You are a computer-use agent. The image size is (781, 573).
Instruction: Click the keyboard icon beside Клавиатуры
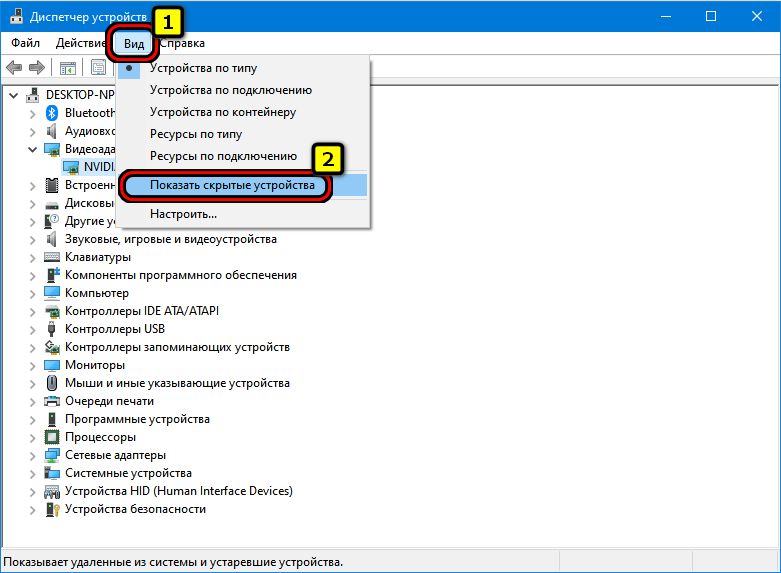53,257
